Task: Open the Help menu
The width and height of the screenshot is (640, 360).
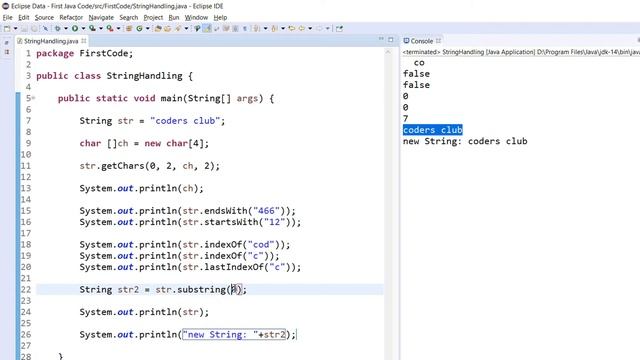Action: 220,18
